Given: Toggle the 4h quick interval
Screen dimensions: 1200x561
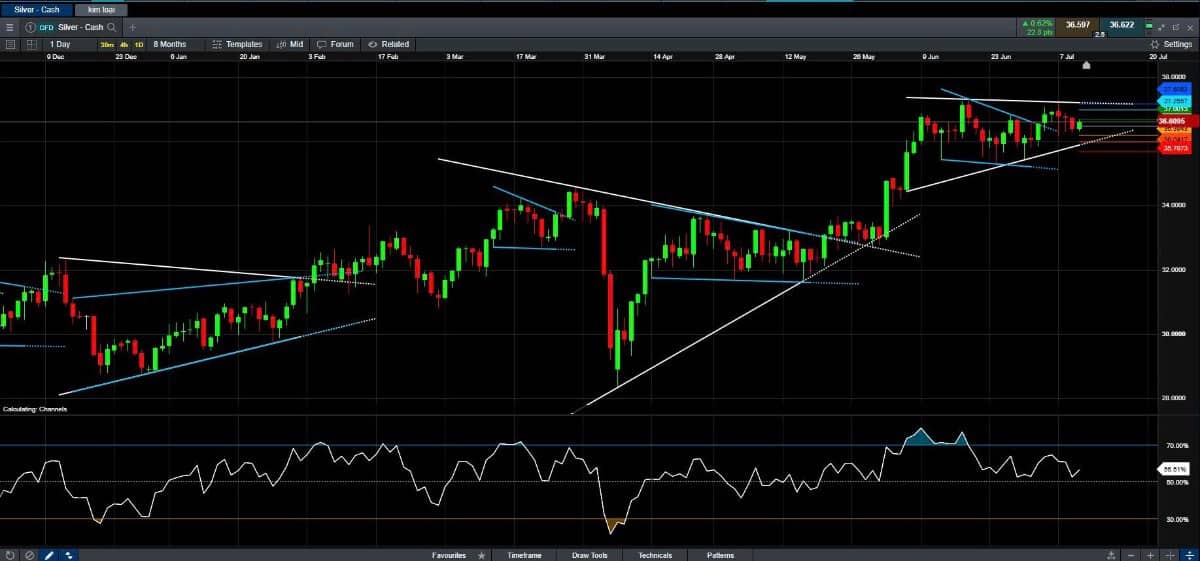Looking at the screenshot, I should [x=124, y=44].
